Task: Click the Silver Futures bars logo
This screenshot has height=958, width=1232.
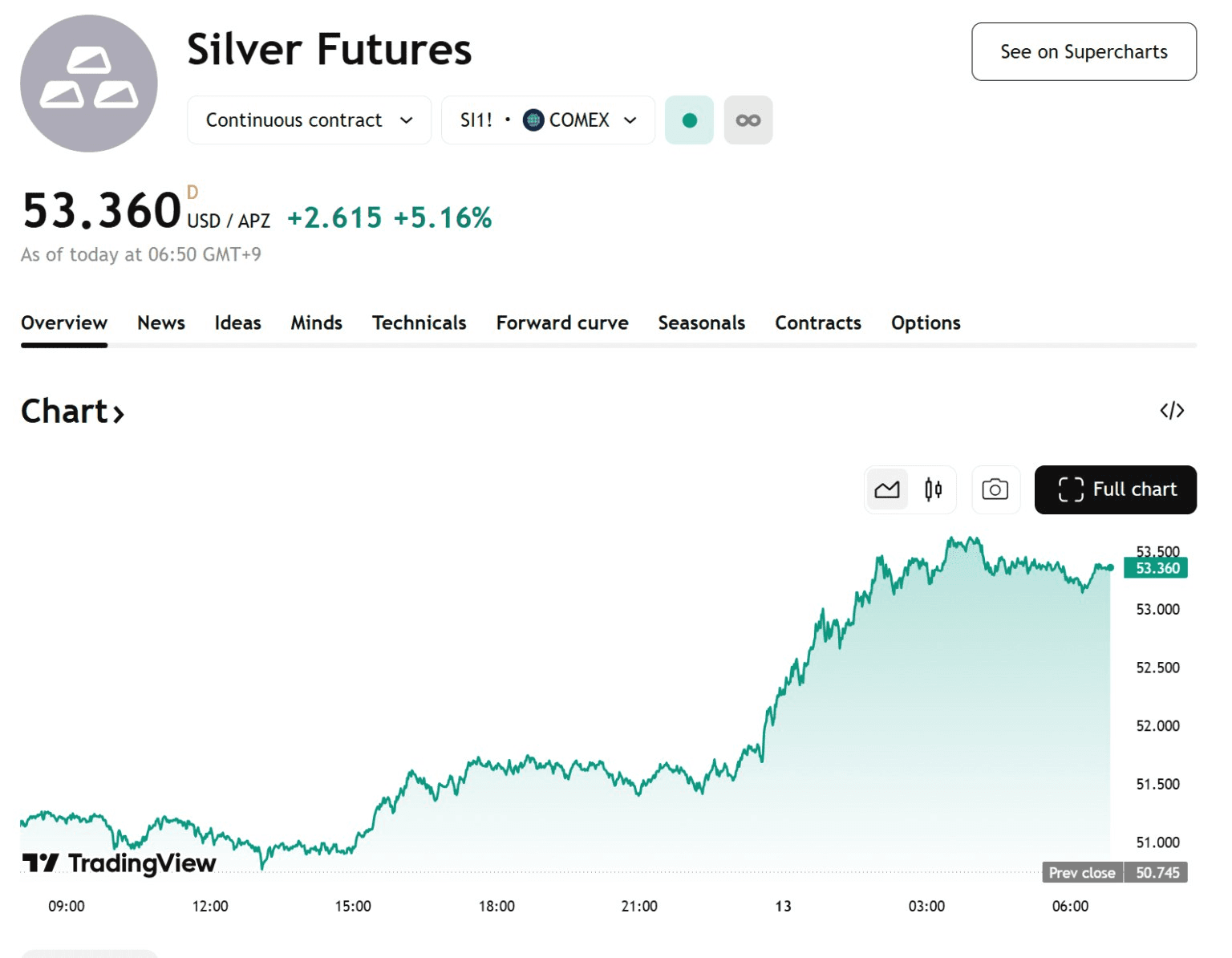Action: click(x=89, y=83)
